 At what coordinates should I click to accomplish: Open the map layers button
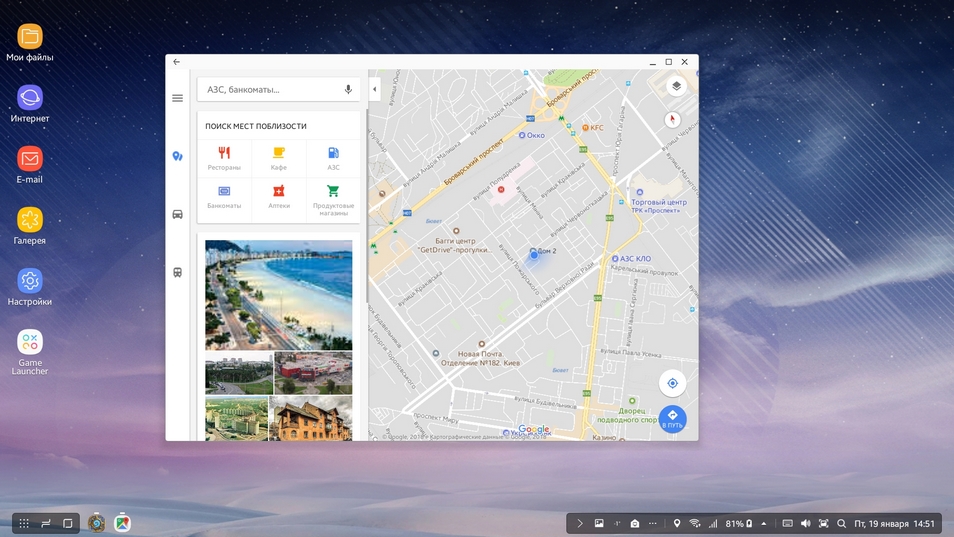tap(676, 86)
